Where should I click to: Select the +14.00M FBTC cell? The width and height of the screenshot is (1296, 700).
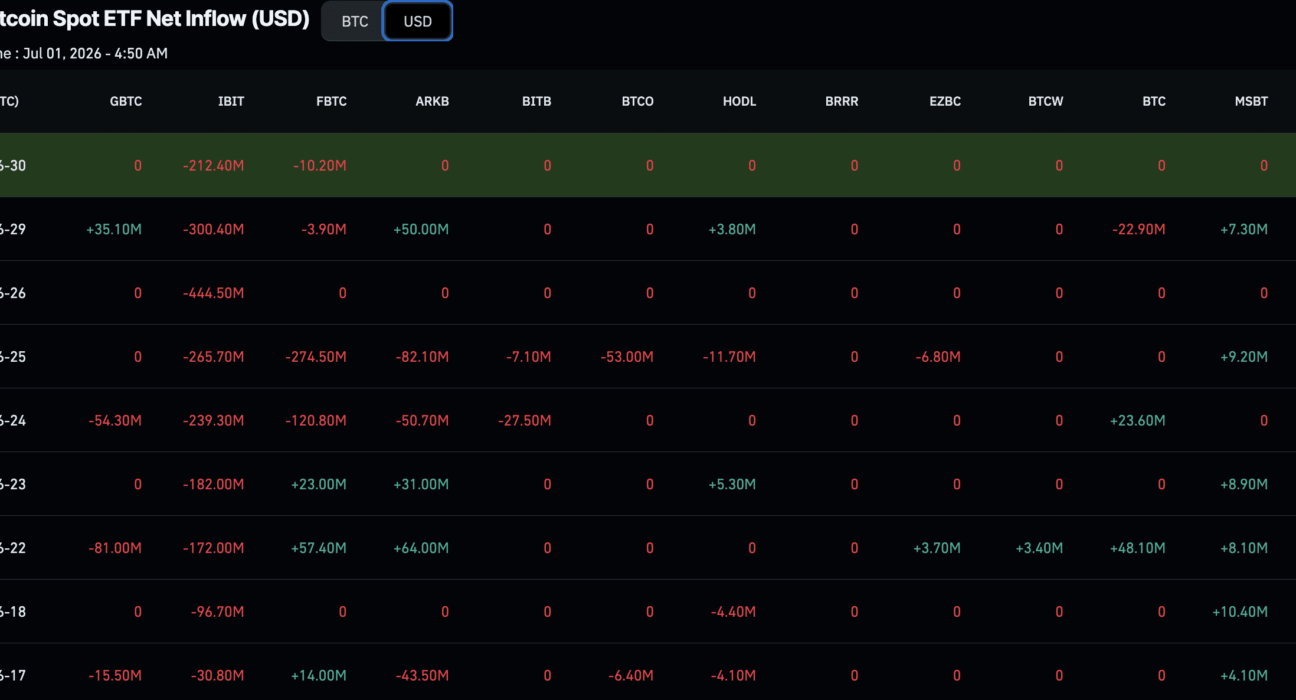[319, 676]
